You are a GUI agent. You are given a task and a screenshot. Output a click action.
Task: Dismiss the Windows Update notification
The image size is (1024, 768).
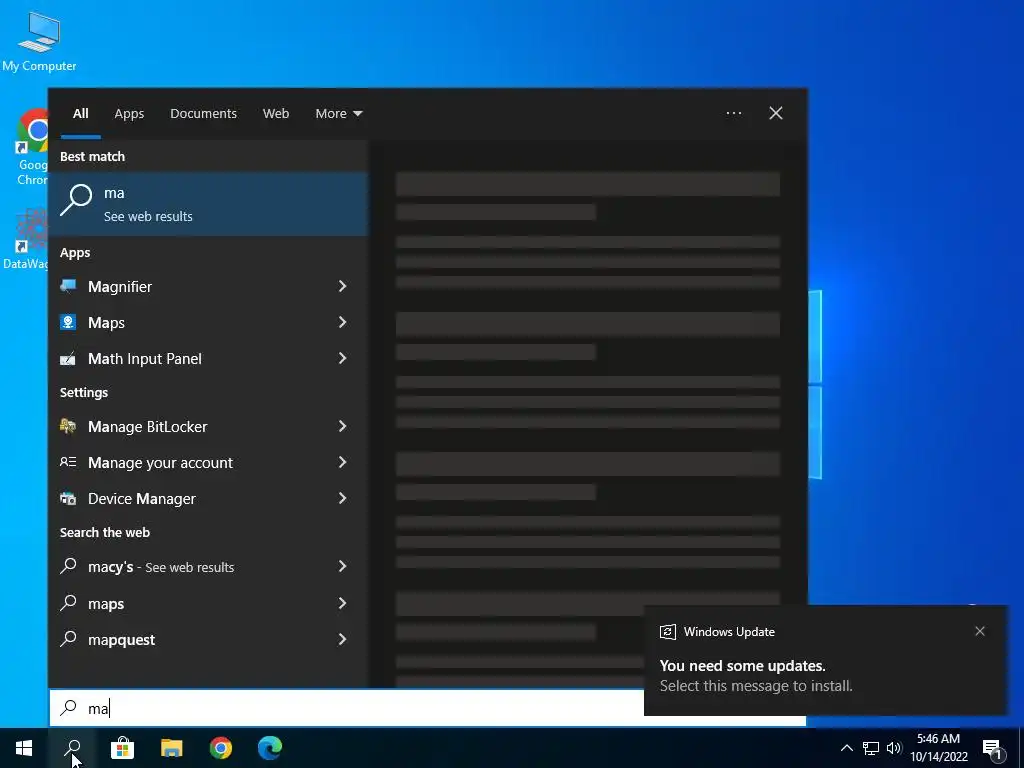point(980,631)
